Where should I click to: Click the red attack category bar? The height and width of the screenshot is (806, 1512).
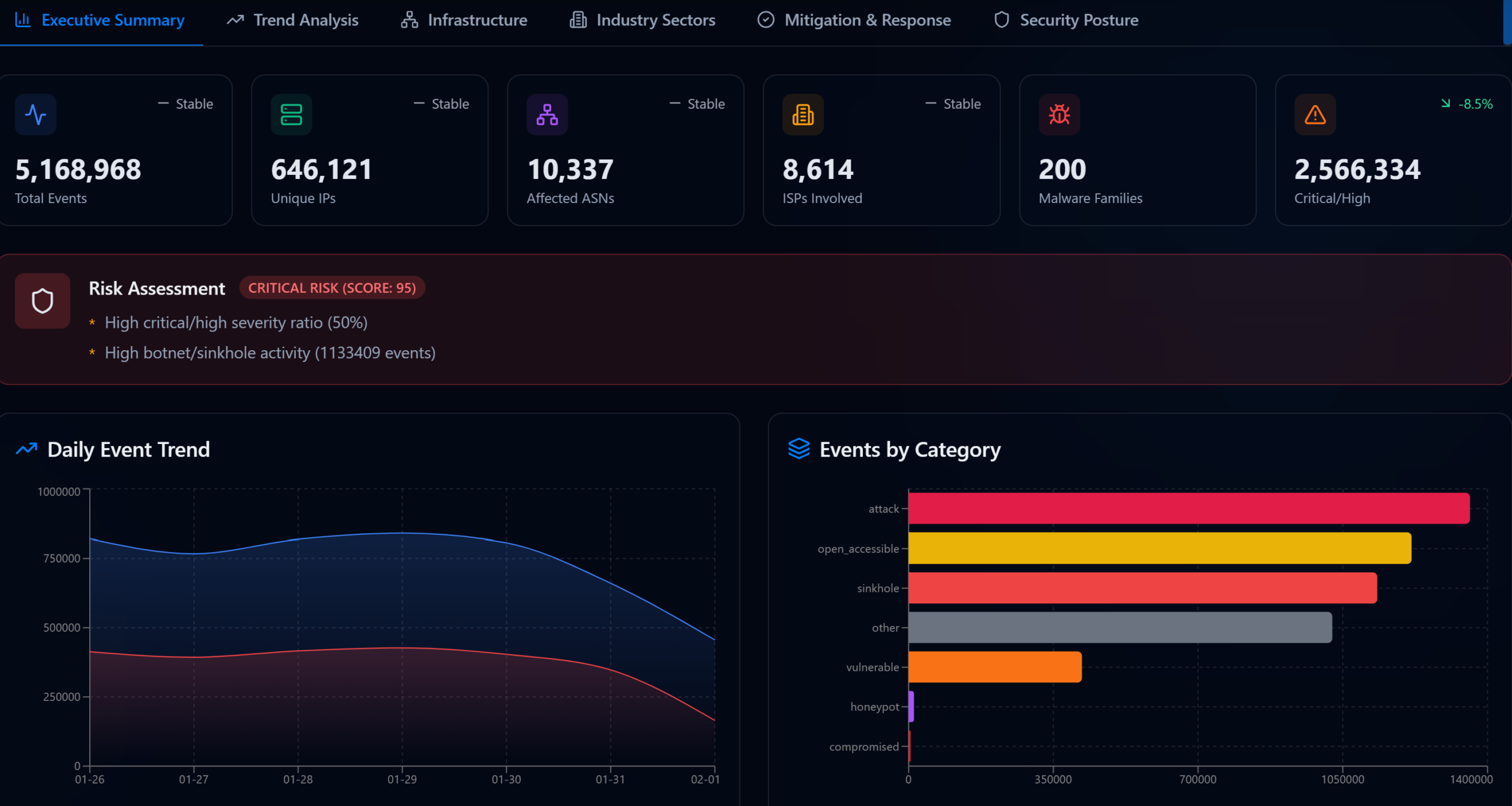click(1188, 508)
